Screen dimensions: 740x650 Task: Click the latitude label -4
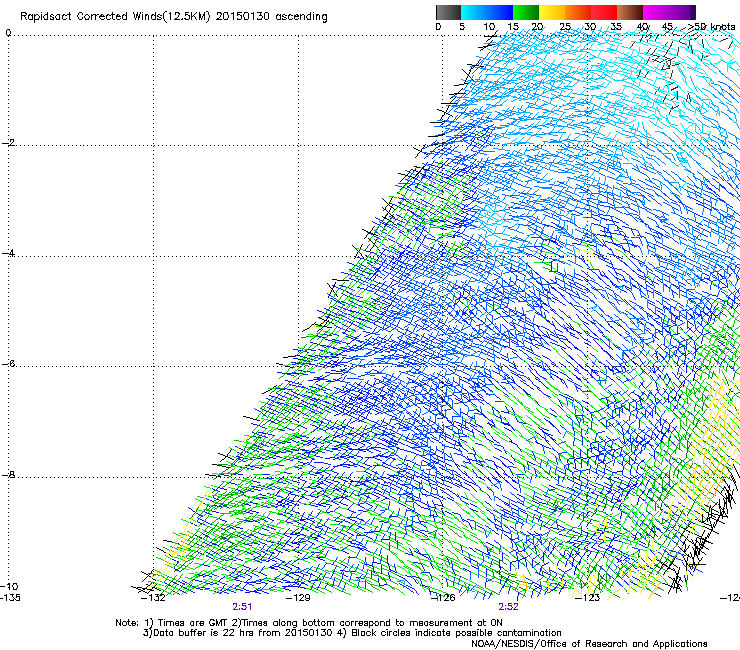pyautogui.click(x=8, y=253)
